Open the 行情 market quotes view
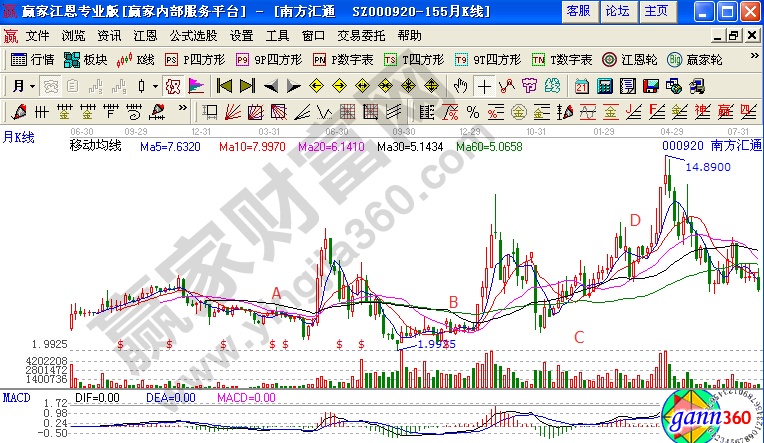This screenshot has width=764, height=443. click(32, 60)
